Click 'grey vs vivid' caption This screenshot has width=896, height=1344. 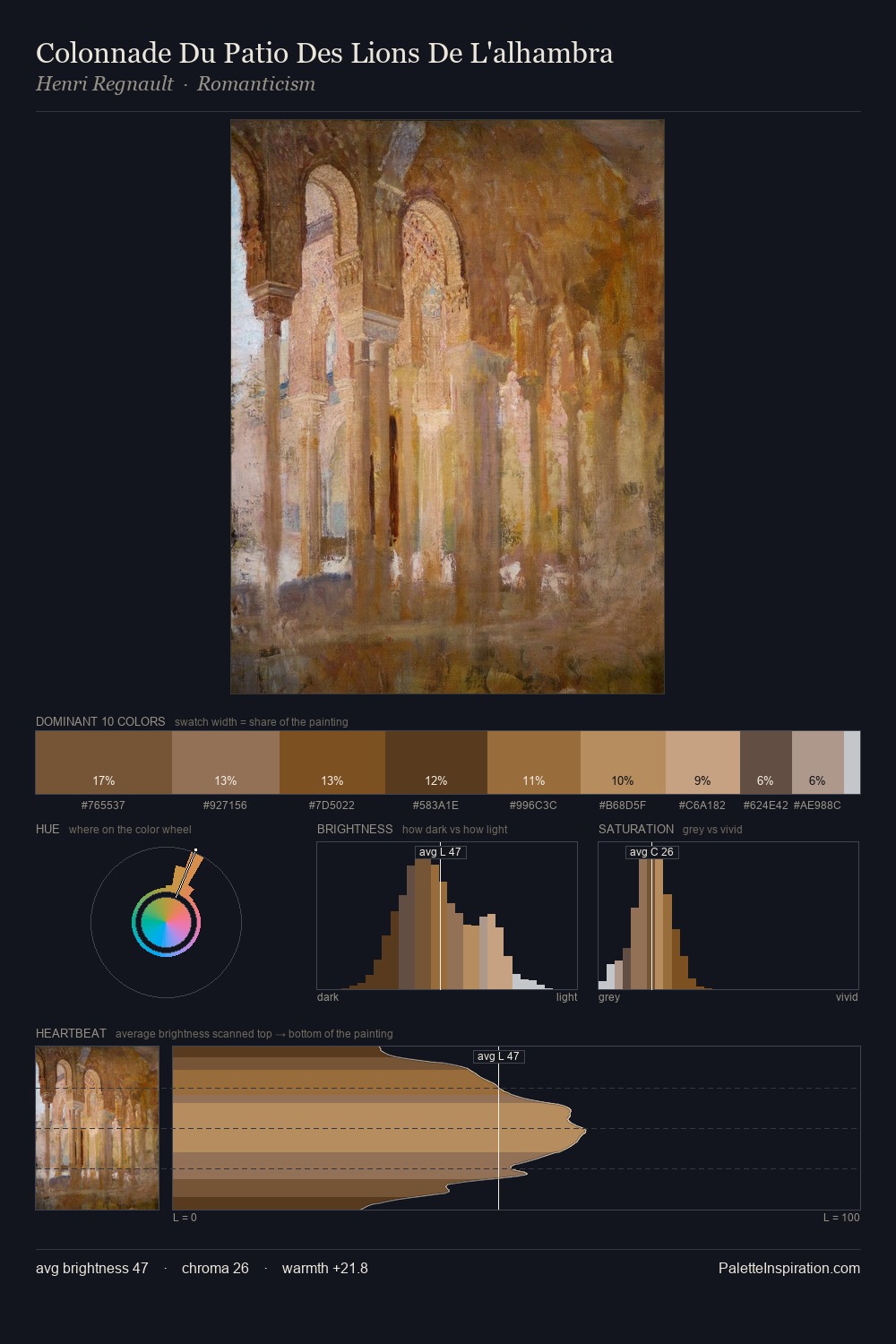point(712,829)
